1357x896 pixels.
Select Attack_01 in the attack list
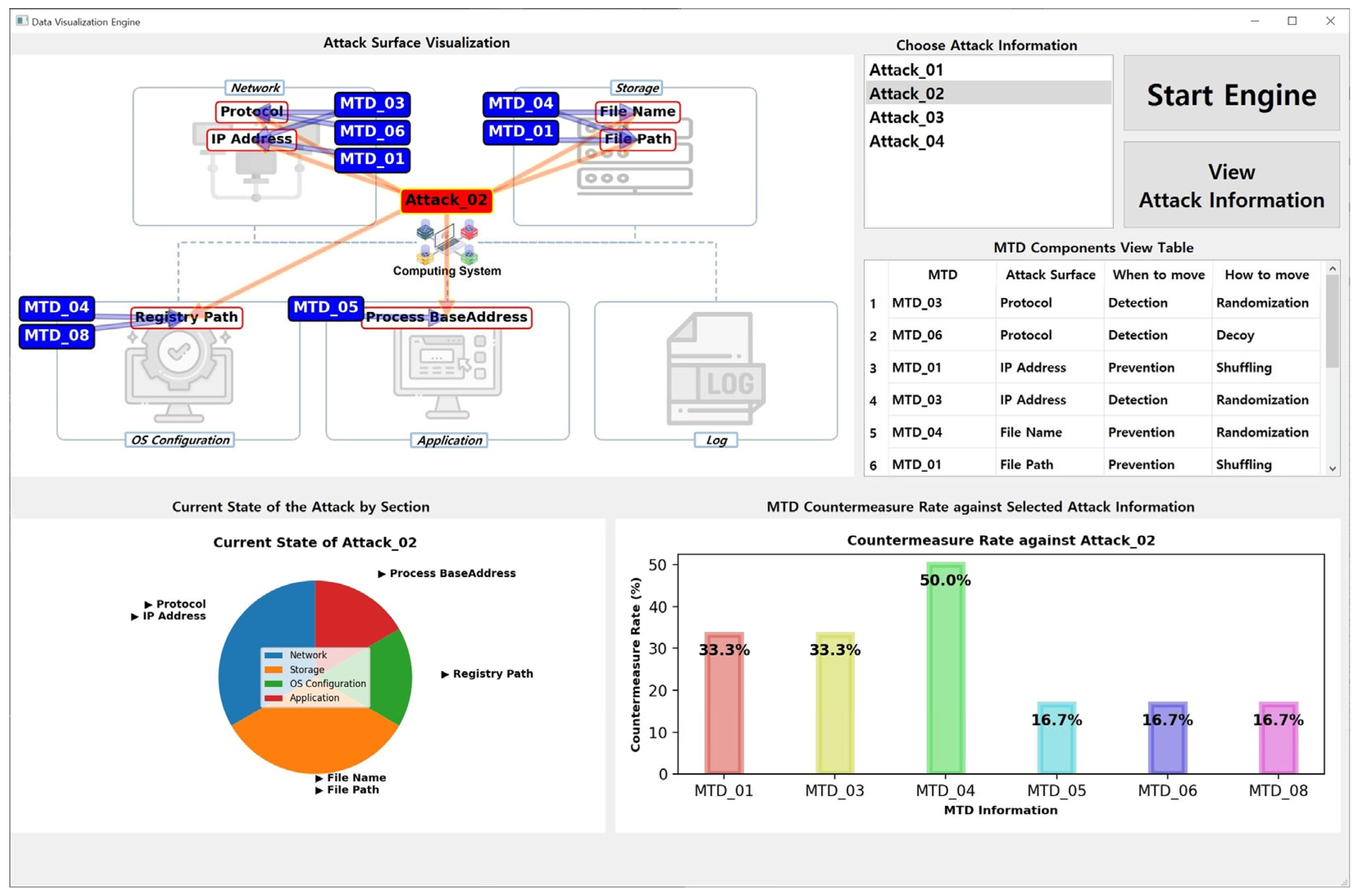click(906, 70)
